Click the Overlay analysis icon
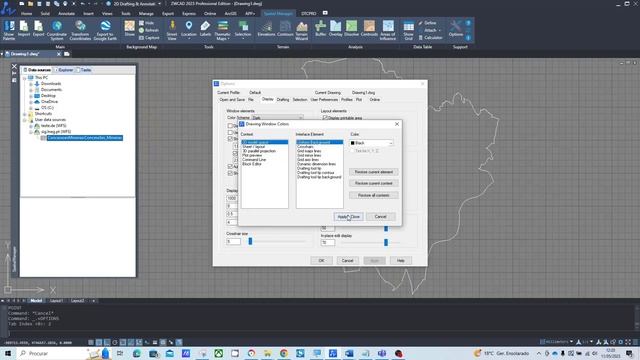This screenshot has width=640, height=360. [336, 29]
